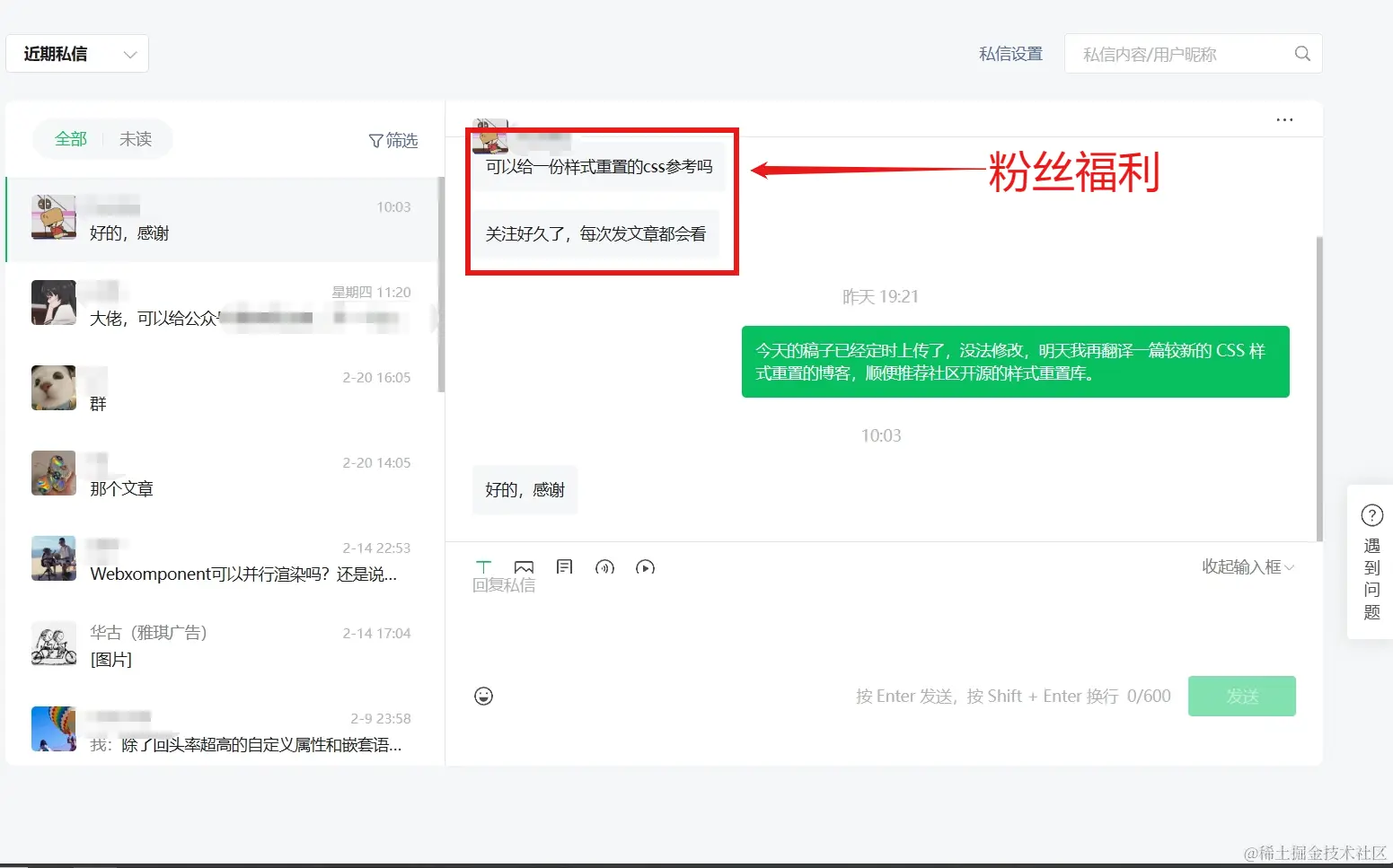Open the 遇到问题 help panel

pyautogui.click(x=1371, y=562)
